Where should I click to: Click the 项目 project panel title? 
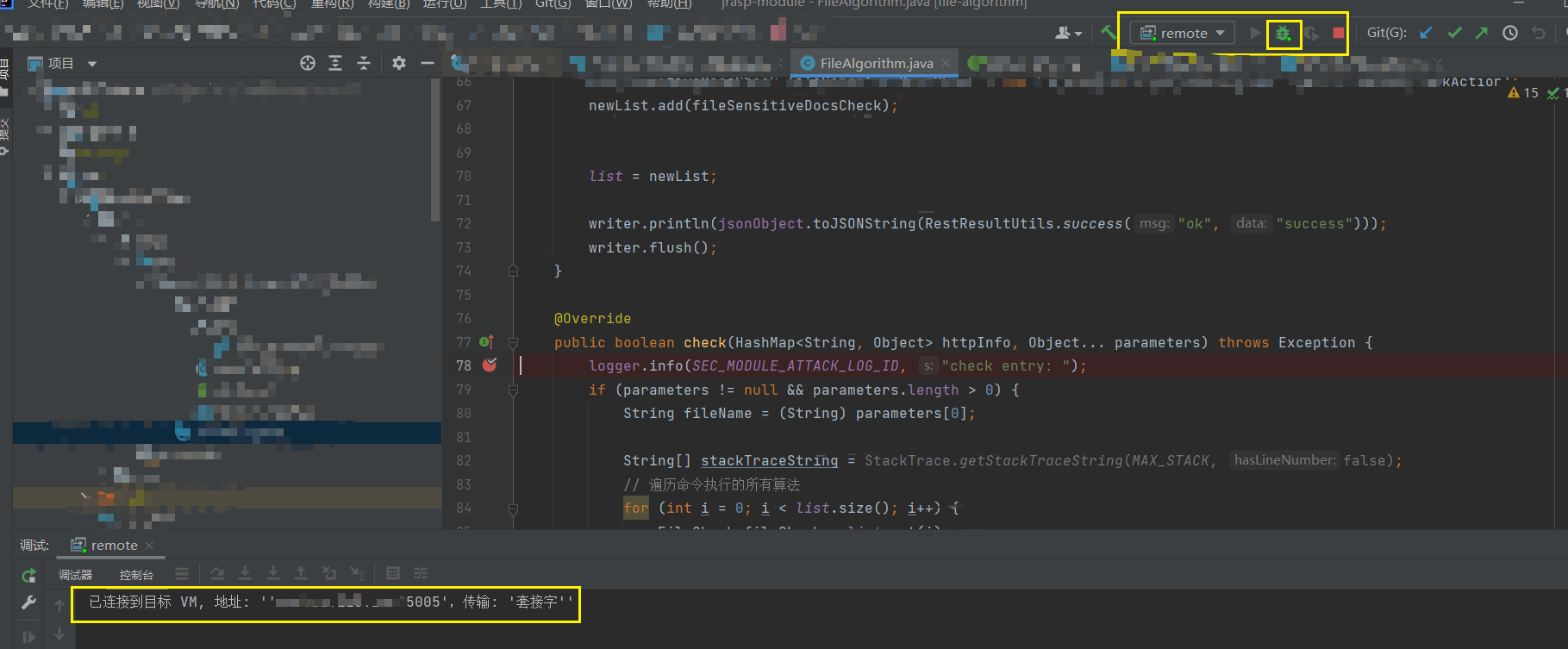point(60,63)
